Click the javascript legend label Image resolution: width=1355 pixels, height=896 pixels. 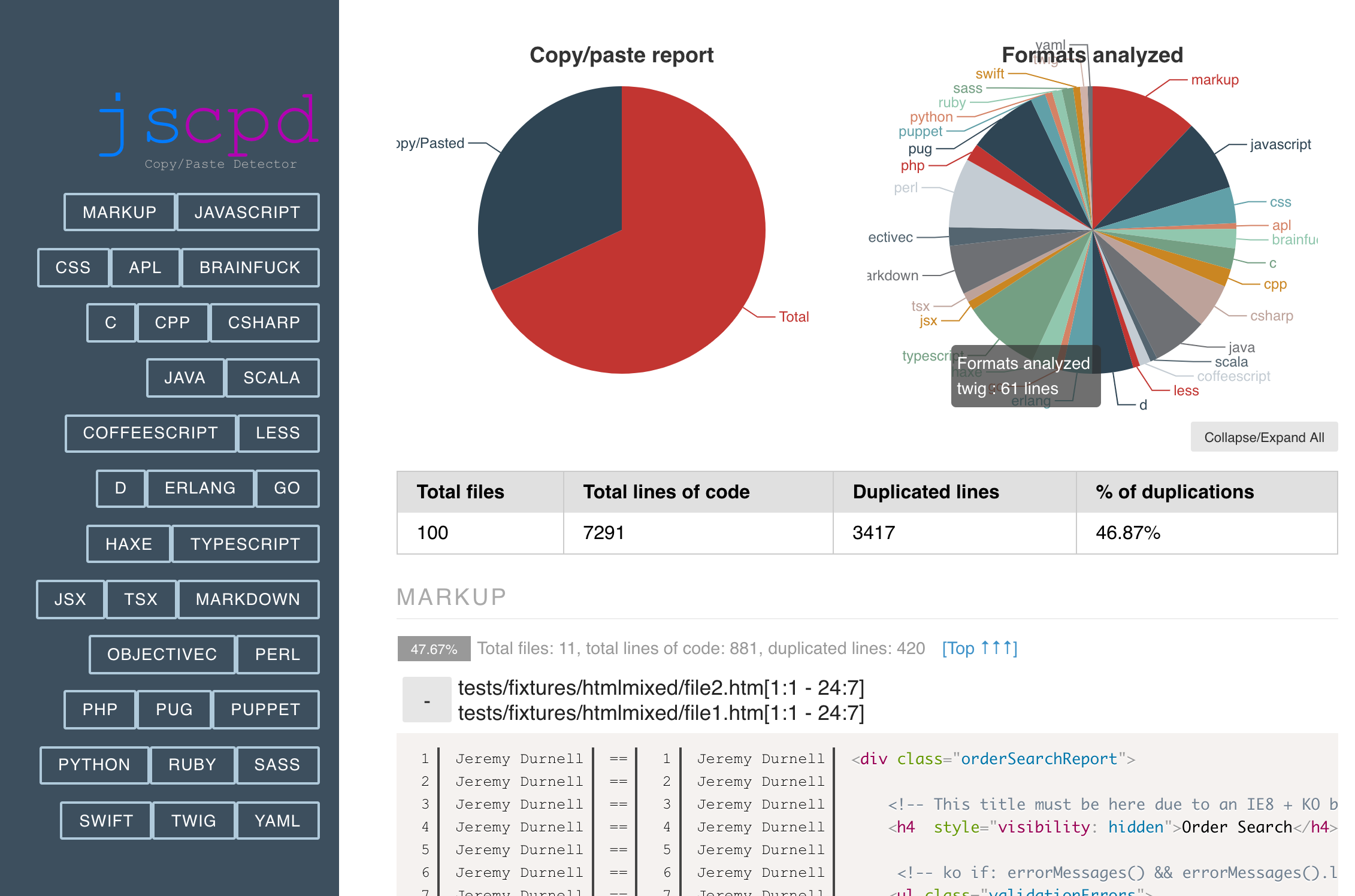tap(1280, 144)
